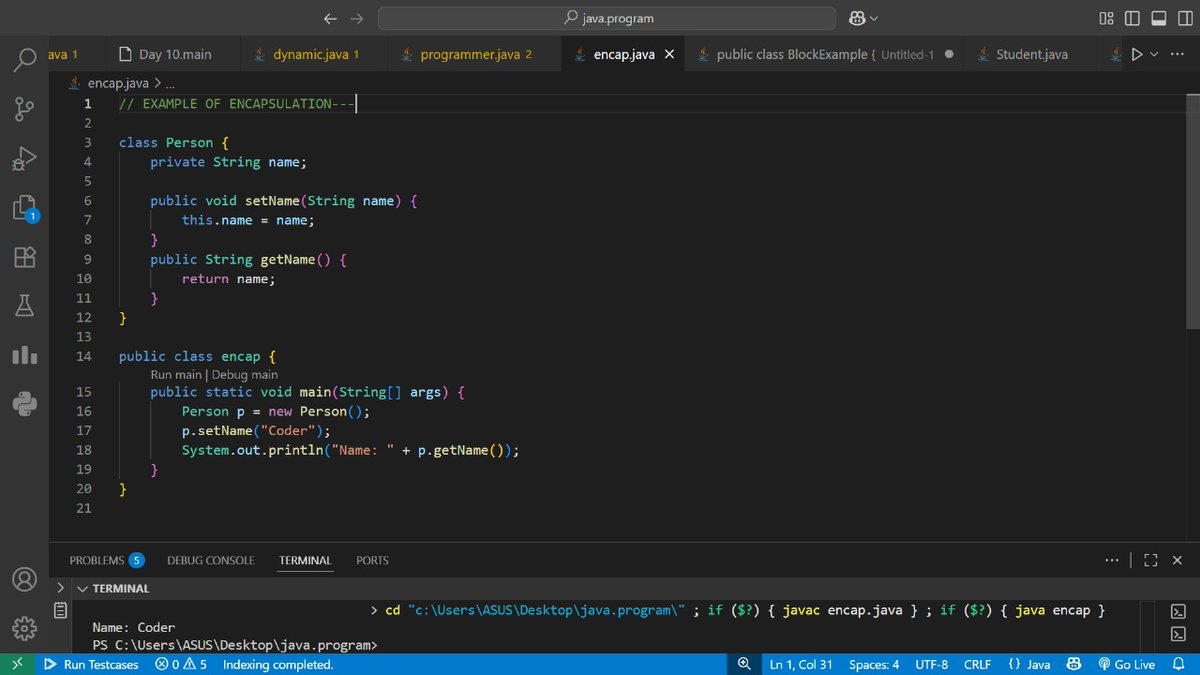Toggle the Panel layout button
The height and width of the screenshot is (675, 1200).
pos(1158,18)
